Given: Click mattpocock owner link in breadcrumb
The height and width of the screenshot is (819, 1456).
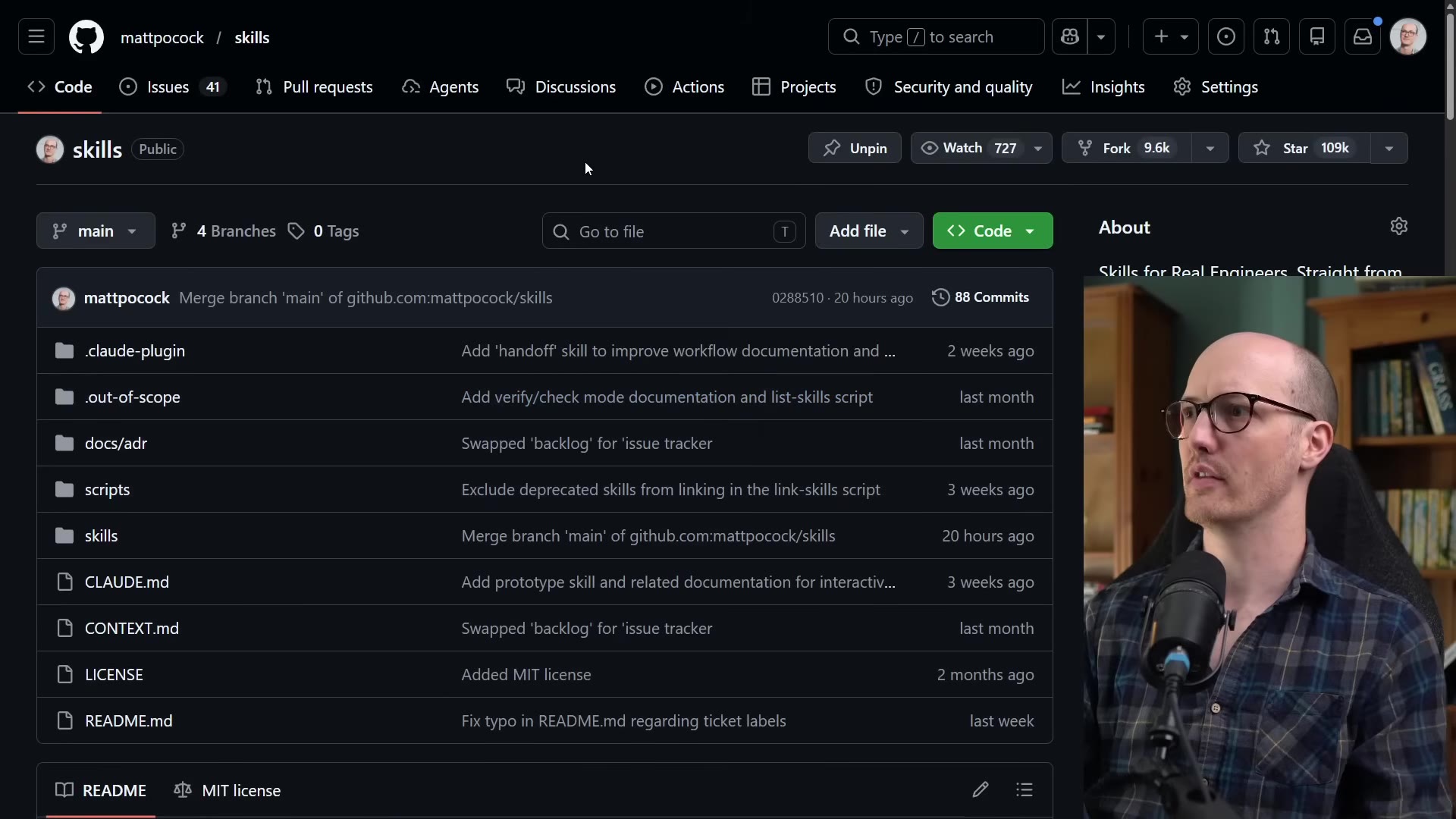Looking at the screenshot, I should pos(162,37).
